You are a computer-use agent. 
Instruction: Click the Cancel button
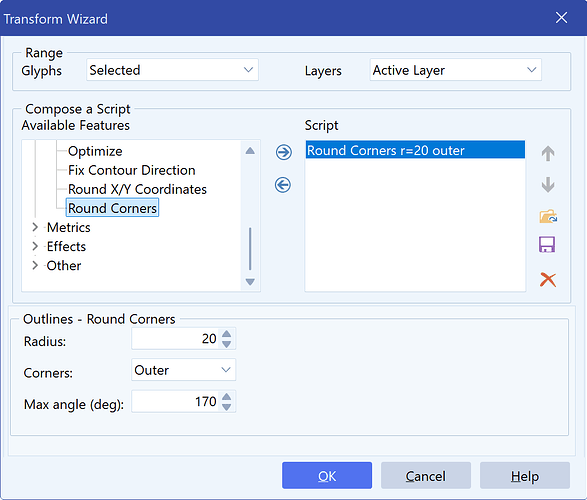point(426,476)
